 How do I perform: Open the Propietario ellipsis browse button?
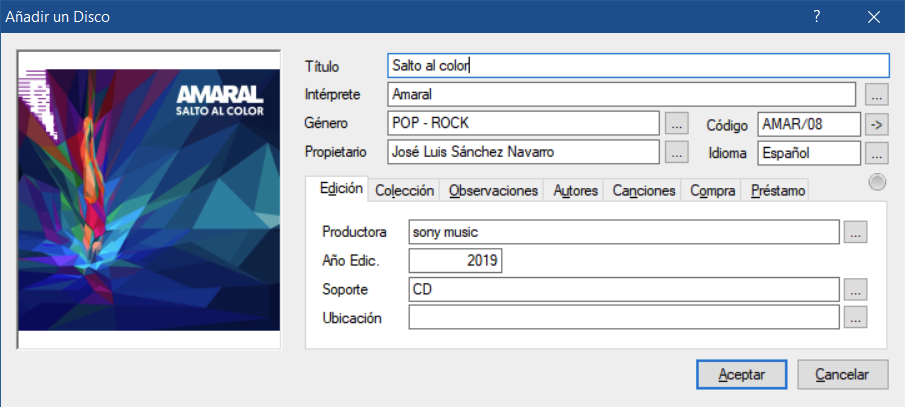tap(677, 153)
